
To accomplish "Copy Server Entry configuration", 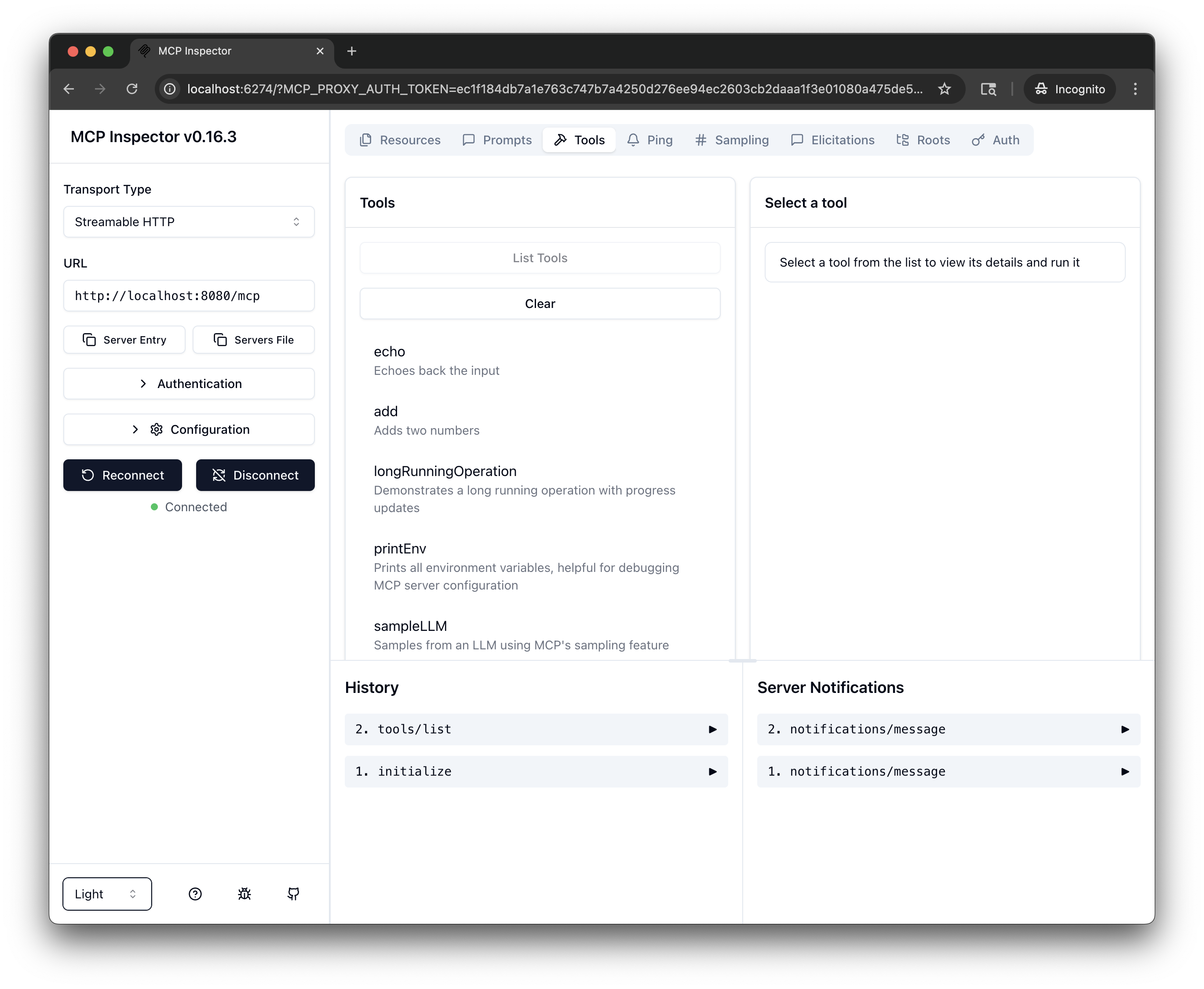I will click(x=124, y=340).
